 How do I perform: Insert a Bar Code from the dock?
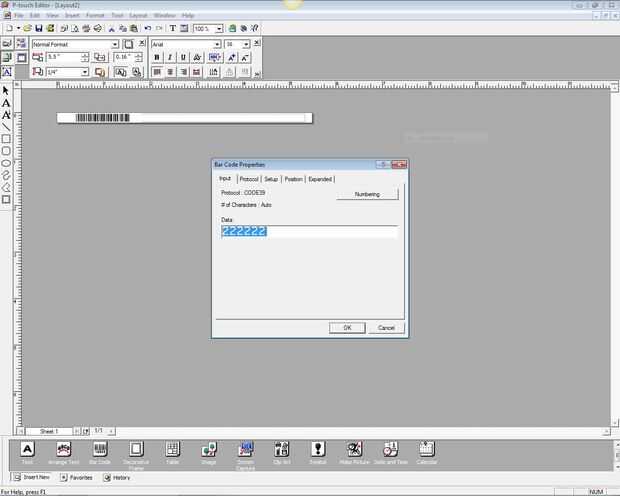tap(100, 450)
